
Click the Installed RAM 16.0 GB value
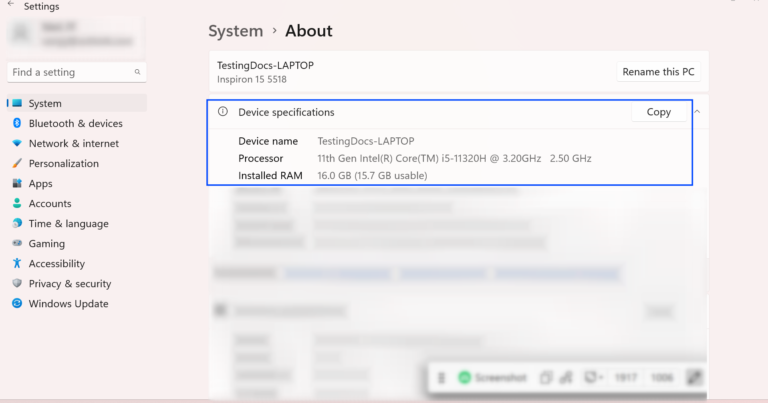[x=372, y=175]
